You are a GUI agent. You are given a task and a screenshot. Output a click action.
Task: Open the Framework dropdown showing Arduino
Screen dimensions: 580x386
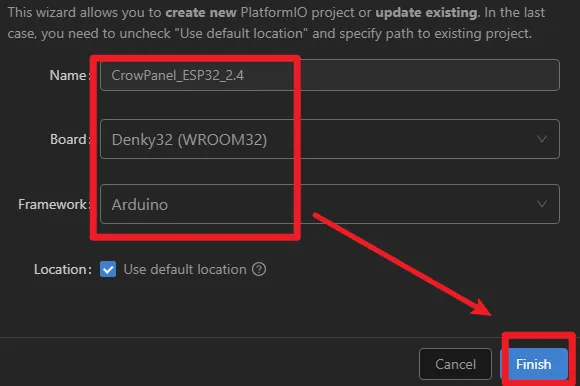click(x=330, y=204)
